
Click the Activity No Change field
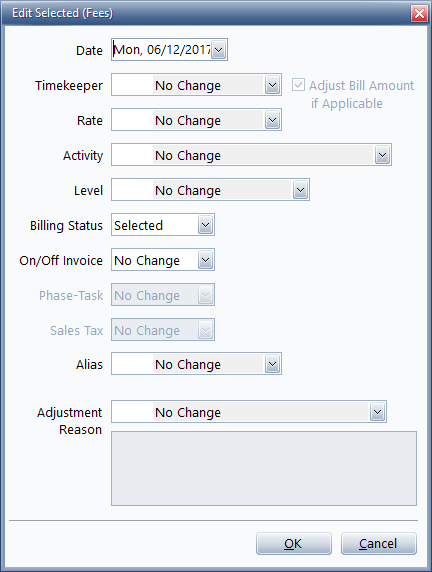pyautogui.click(x=243, y=155)
